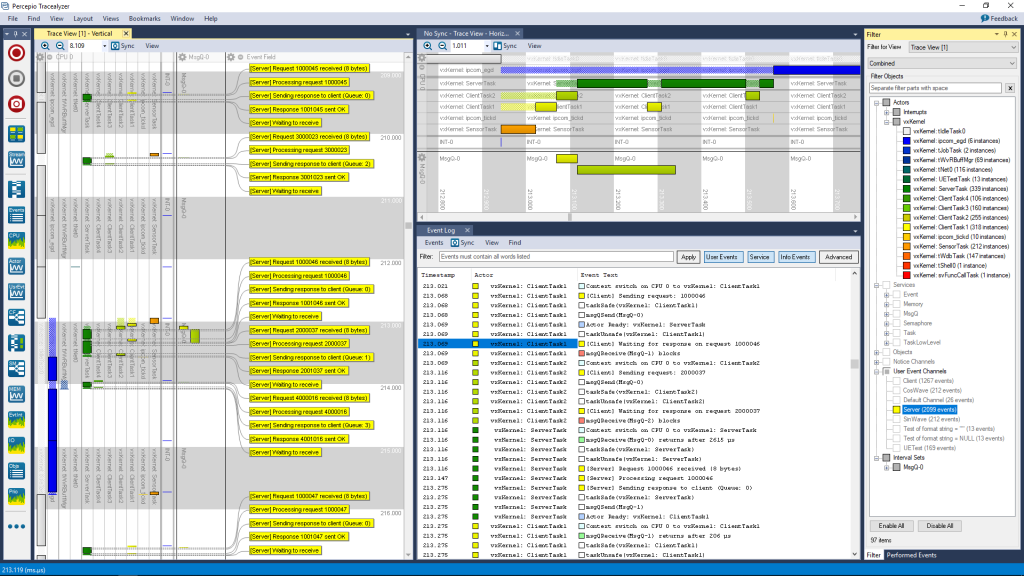1024x576 pixels.
Task: Collapse the vxKernel node in filter tree
Action: point(886,121)
